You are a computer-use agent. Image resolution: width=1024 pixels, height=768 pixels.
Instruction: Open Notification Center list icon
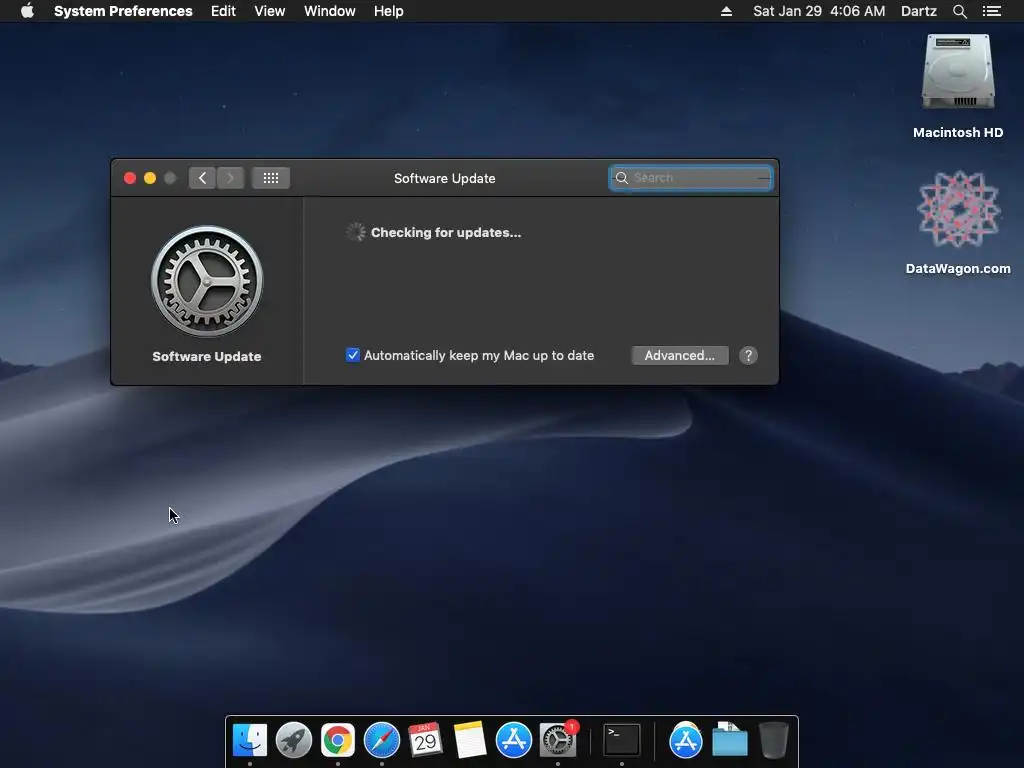[x=992, y=11]
